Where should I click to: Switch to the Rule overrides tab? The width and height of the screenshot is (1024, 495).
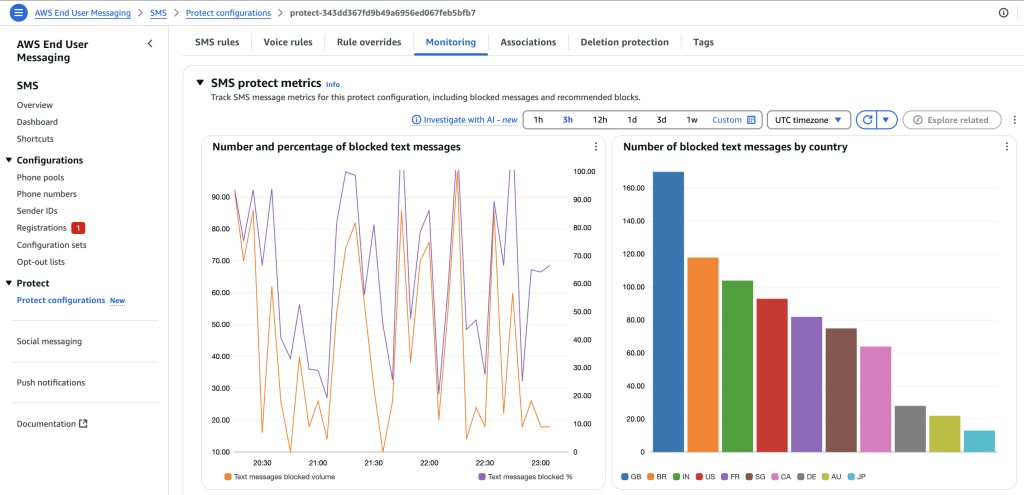point(369,42)
